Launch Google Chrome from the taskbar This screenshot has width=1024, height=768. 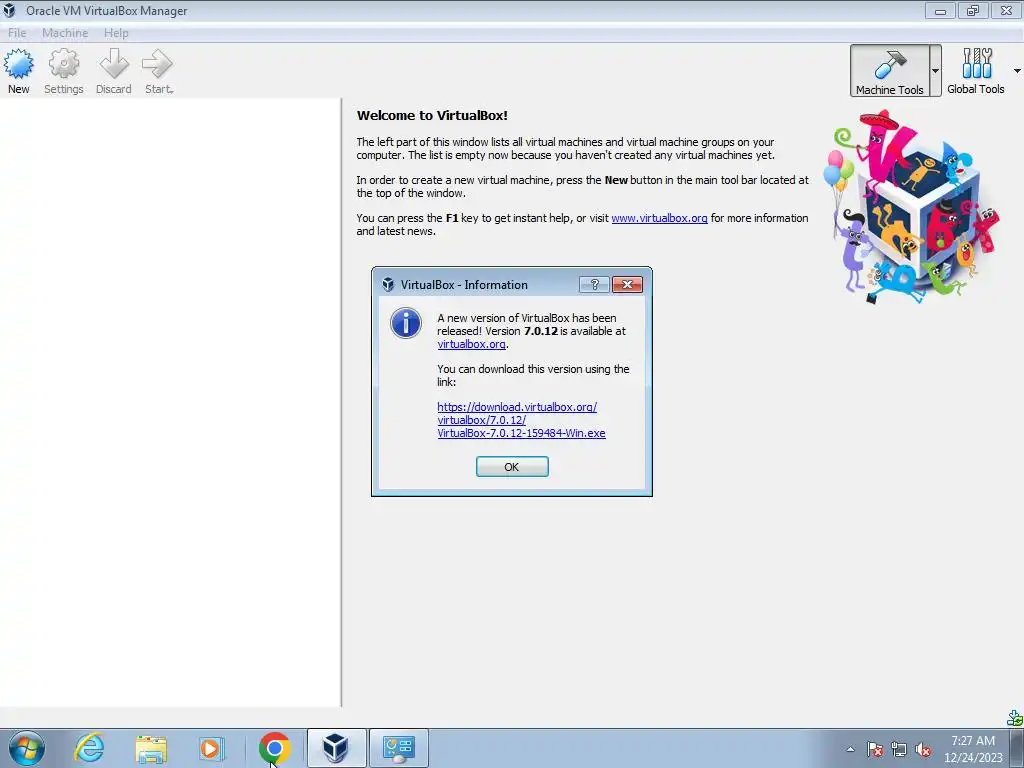pos(274,748)
